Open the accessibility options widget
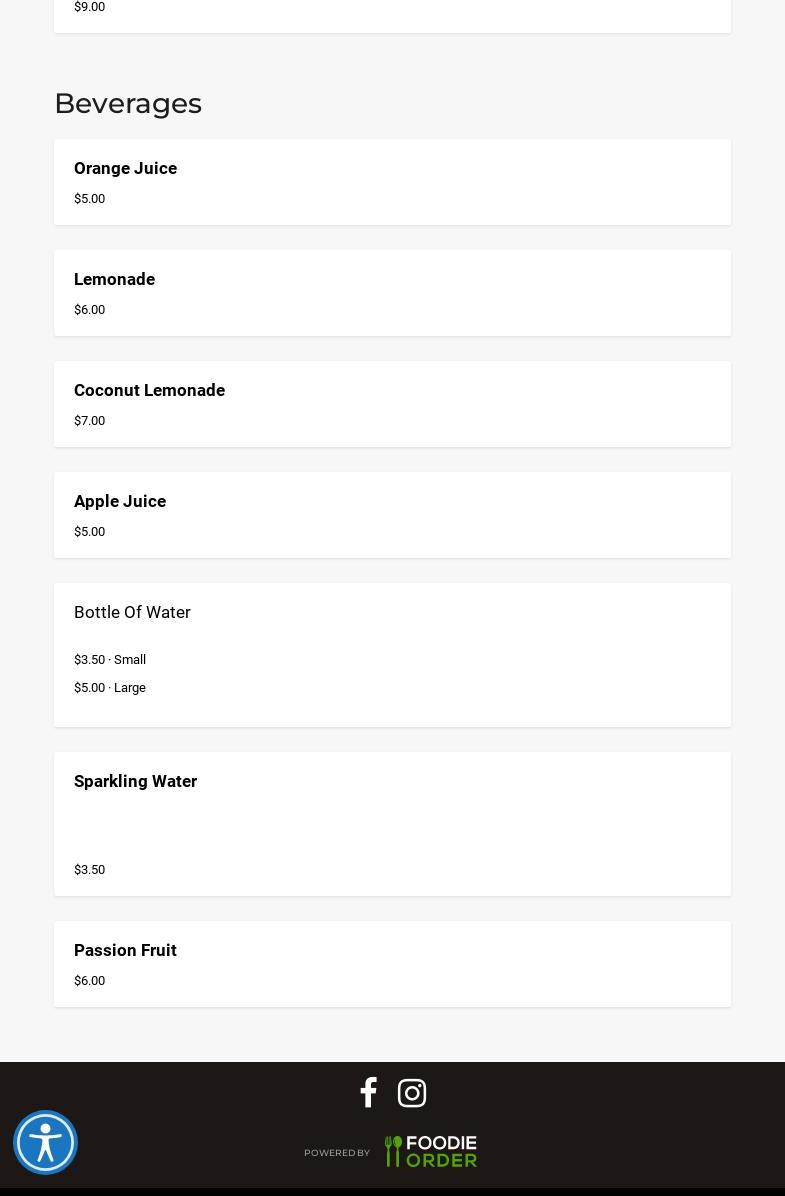The image size is (785, 1196). point(45,1142)
